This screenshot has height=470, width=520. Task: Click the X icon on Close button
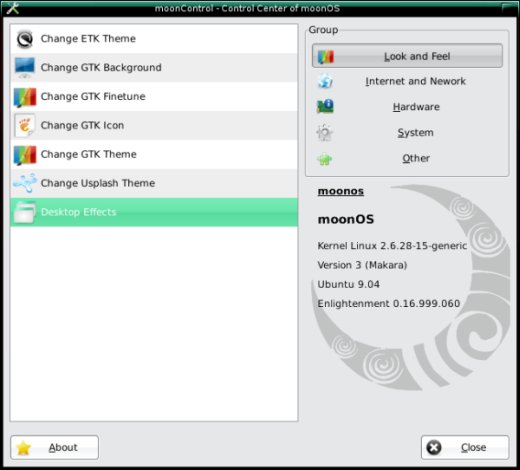coord(434,447)
